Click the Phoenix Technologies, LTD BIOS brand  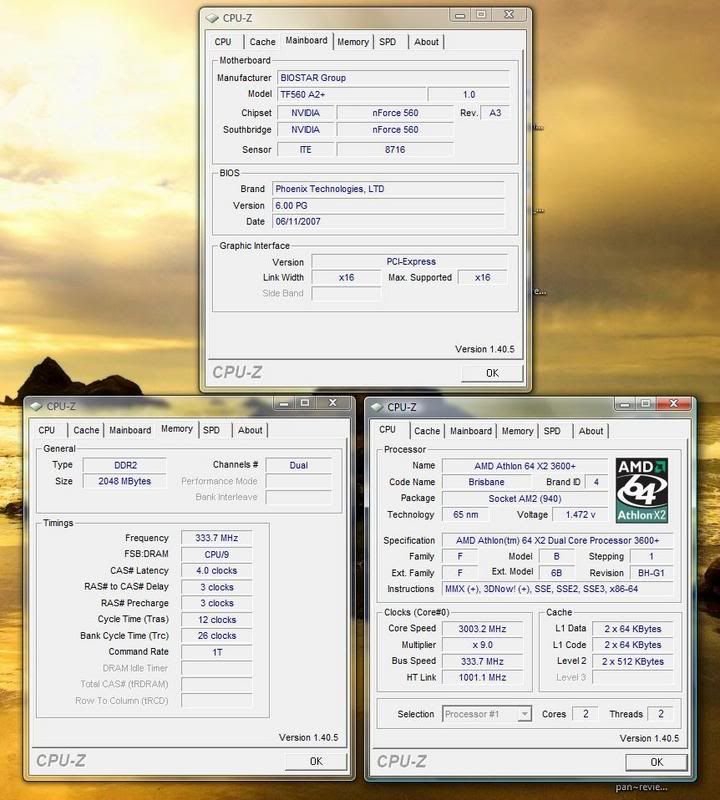click(x=388, y=189)
